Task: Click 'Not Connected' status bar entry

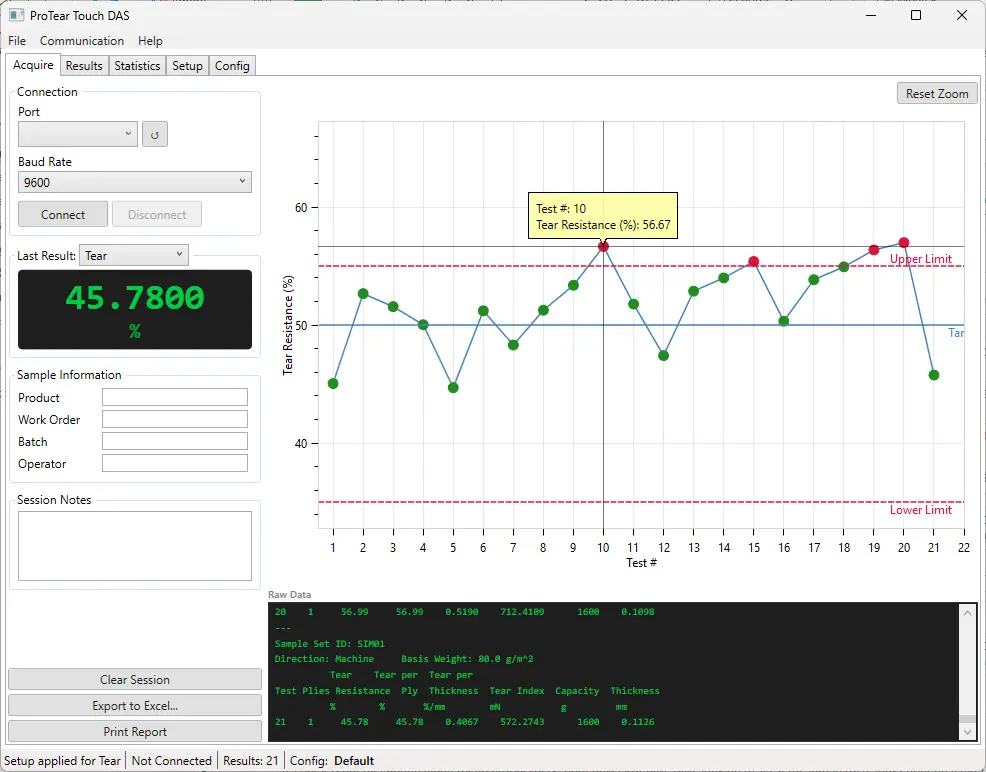Action: click(x=172, y=761)
